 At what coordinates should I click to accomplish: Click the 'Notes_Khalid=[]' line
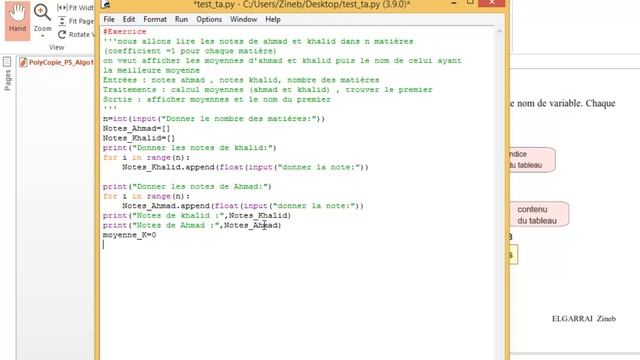[x=139, y=138]
